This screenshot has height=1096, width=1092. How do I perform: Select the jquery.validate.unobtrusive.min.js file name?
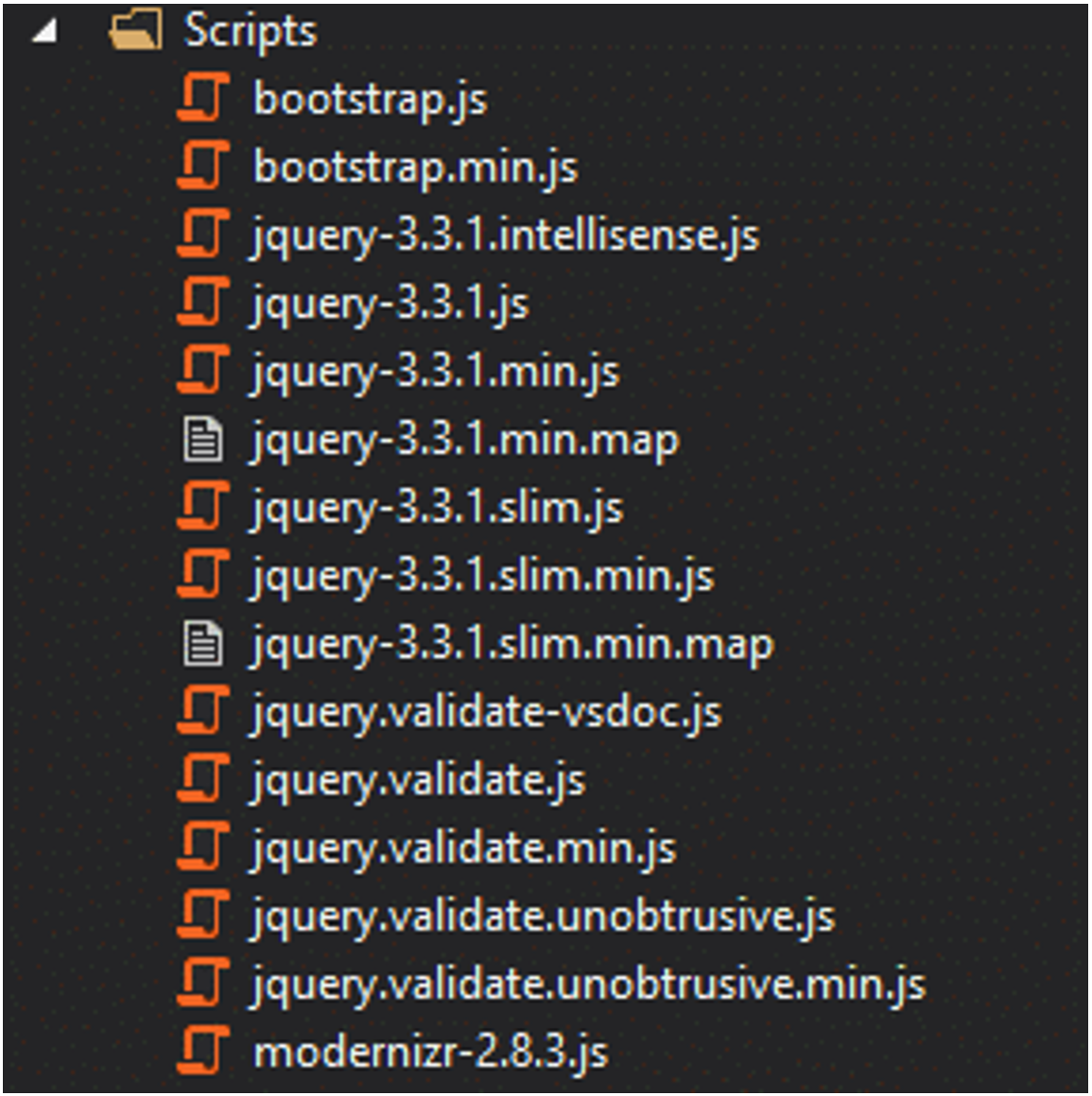coord(588,986)
